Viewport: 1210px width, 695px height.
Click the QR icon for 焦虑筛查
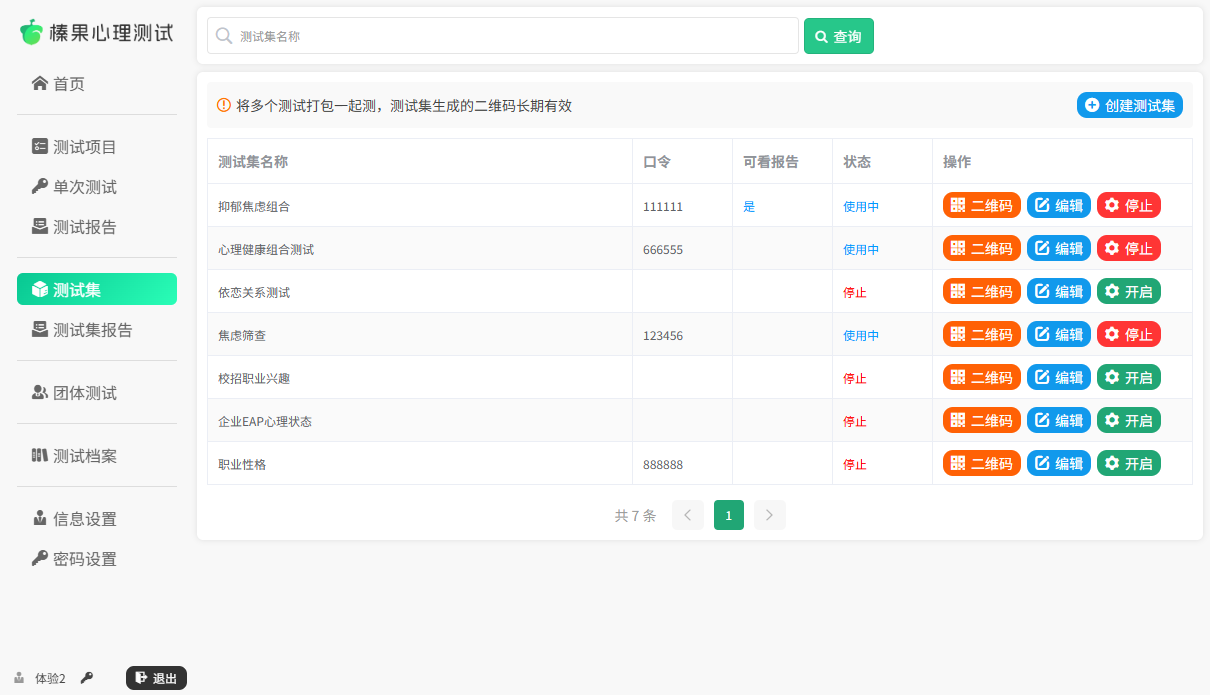[958, 334]
